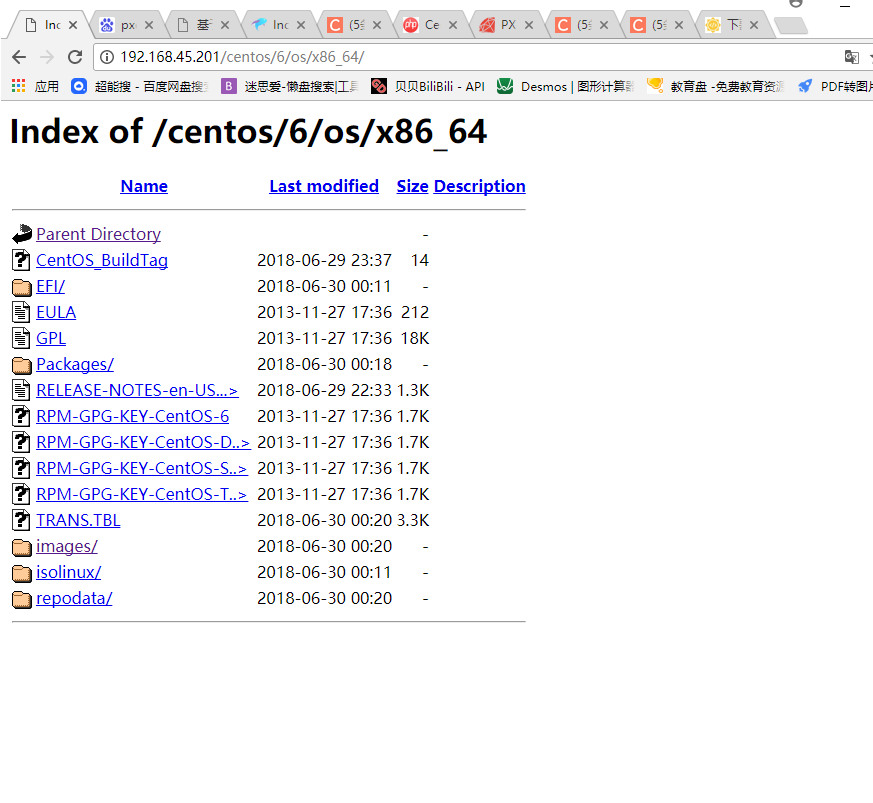Open the isolinux/ directory link
The height and width of the screenshot is (803, 873).
coord(68,572)
